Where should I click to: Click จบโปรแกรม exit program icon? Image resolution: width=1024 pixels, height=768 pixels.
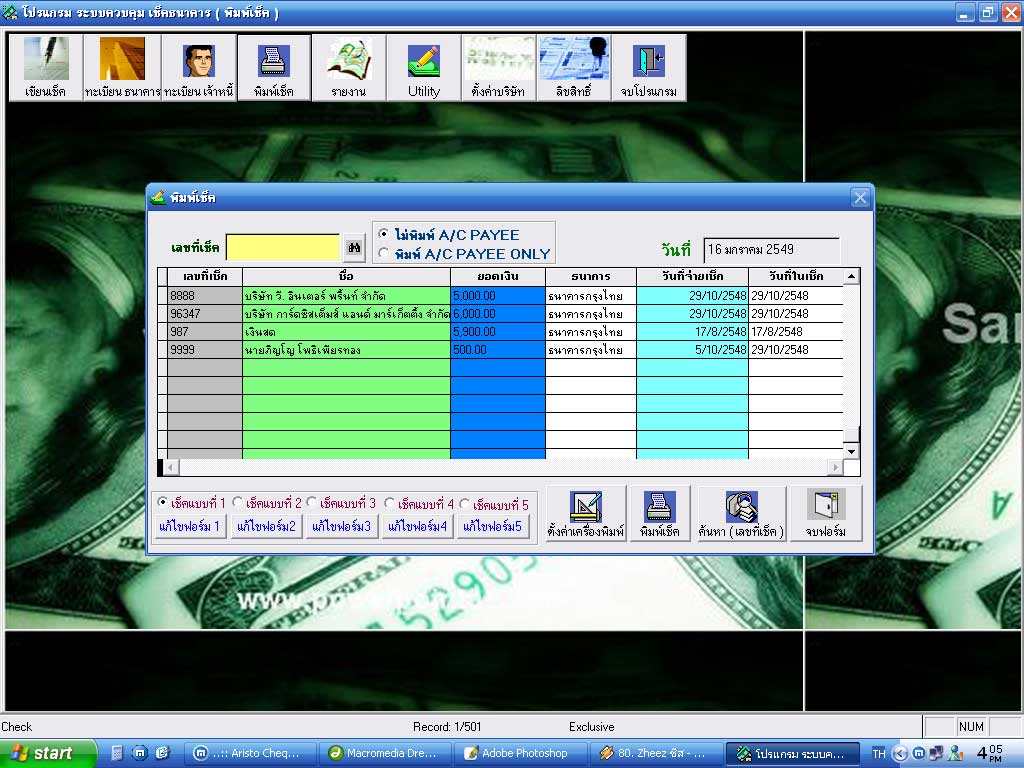click(648, 68)
